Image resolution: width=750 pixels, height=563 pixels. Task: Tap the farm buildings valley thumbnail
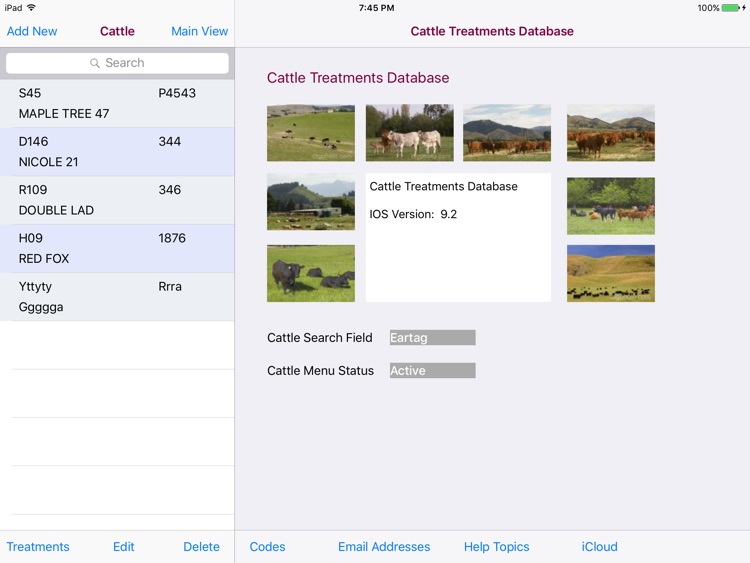coord(311,202)
